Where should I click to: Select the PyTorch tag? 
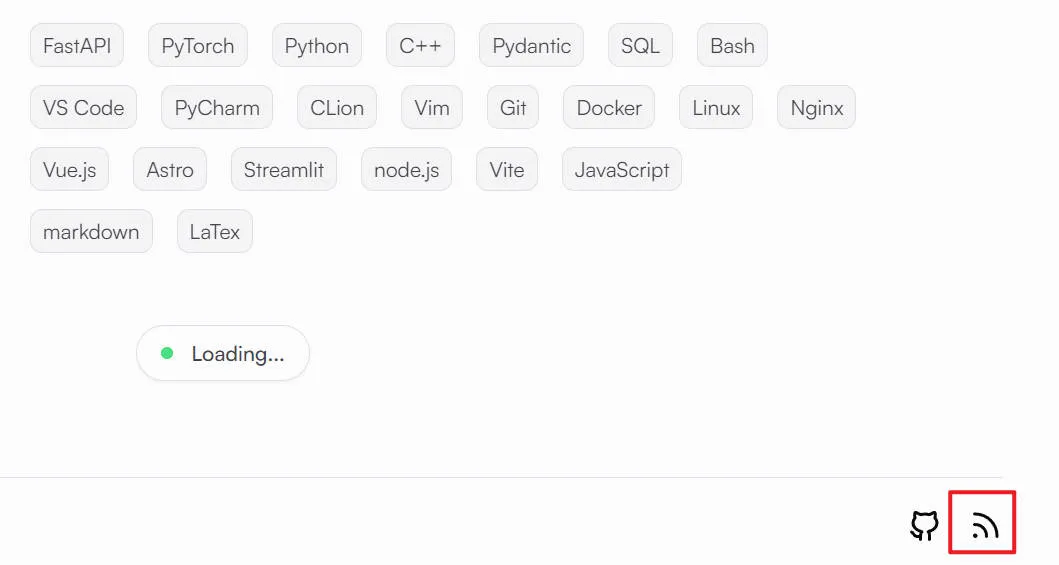coord(198,45)
